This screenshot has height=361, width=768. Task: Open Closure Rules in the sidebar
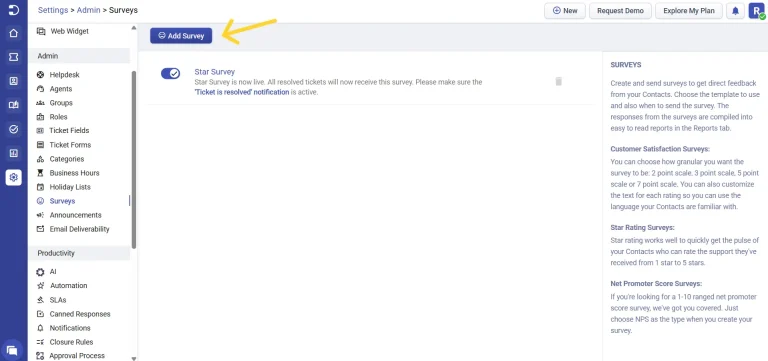coord(71,342)
